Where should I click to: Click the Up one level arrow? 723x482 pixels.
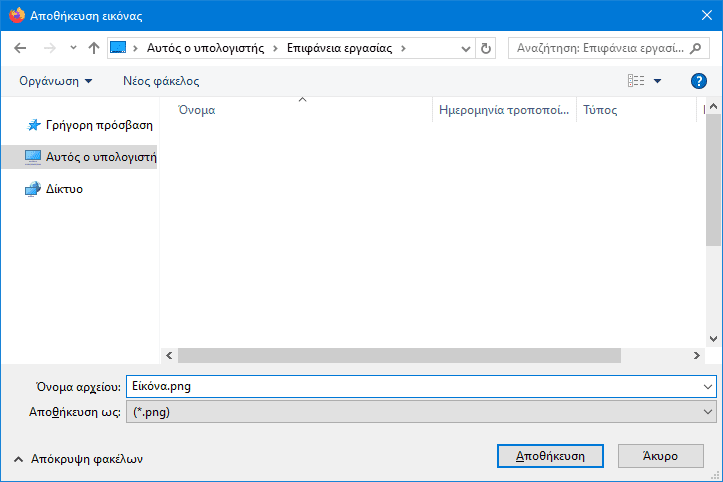pos(94,48)
